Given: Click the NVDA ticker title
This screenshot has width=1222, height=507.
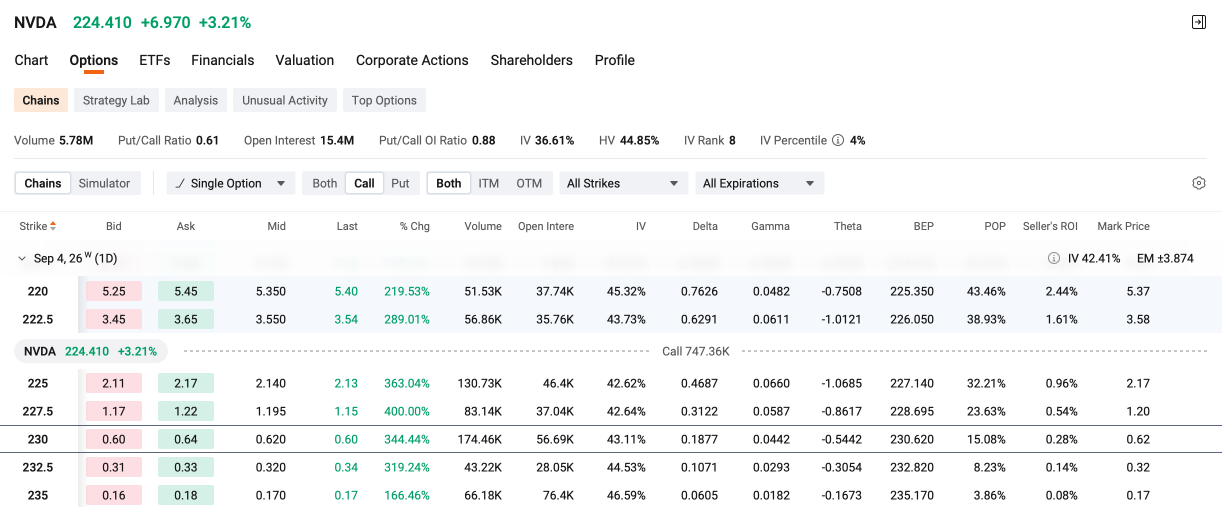Looking at the screenshot, I should pyautogui.click(x=35, y=22).
